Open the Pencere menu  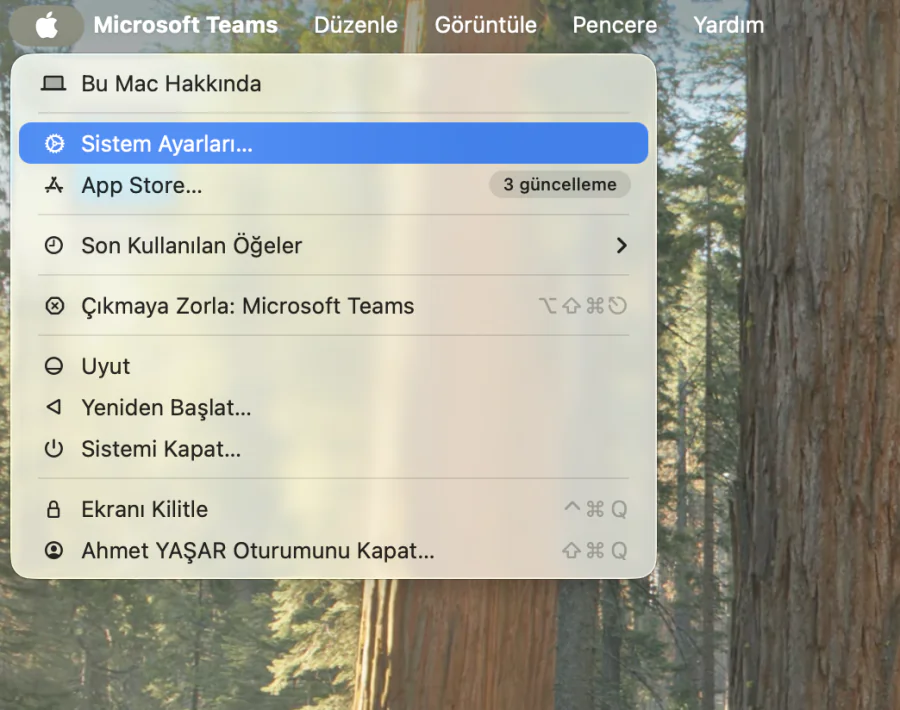pyautogui.click(x=614, y=24)
